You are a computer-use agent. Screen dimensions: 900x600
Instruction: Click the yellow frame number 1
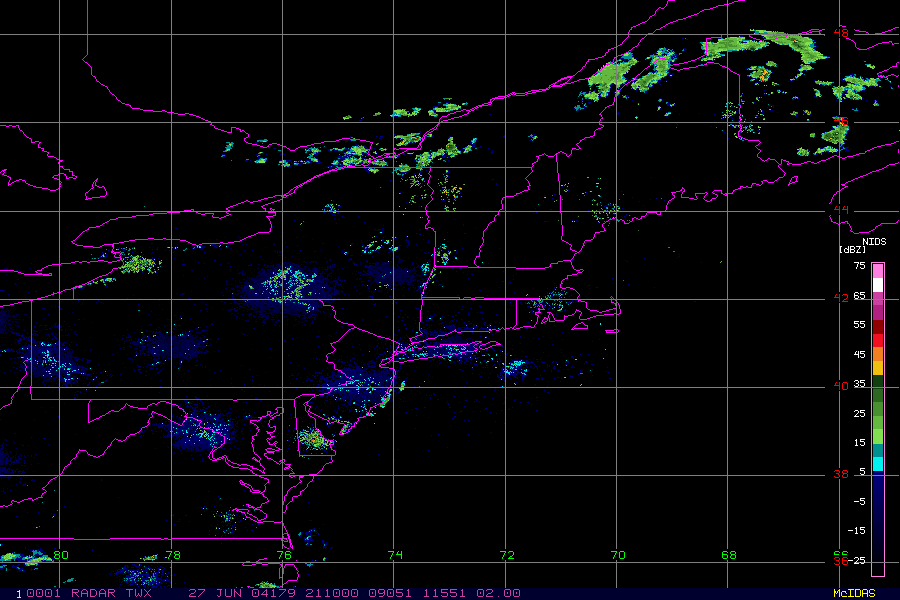pyautogui.click(x=19, y=594)
